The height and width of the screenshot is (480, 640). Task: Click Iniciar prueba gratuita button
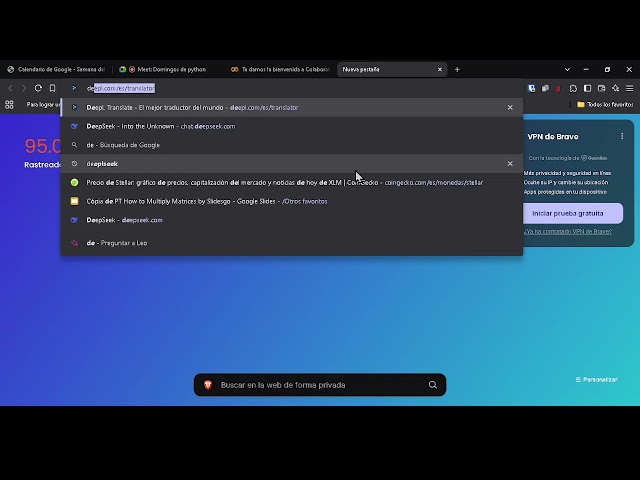tap(572, 213)
